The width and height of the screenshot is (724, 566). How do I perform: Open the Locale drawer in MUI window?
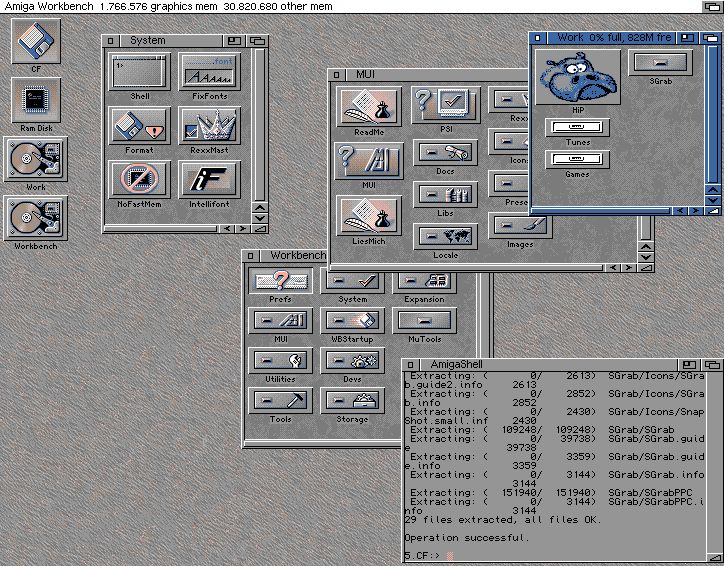[445, 237]
